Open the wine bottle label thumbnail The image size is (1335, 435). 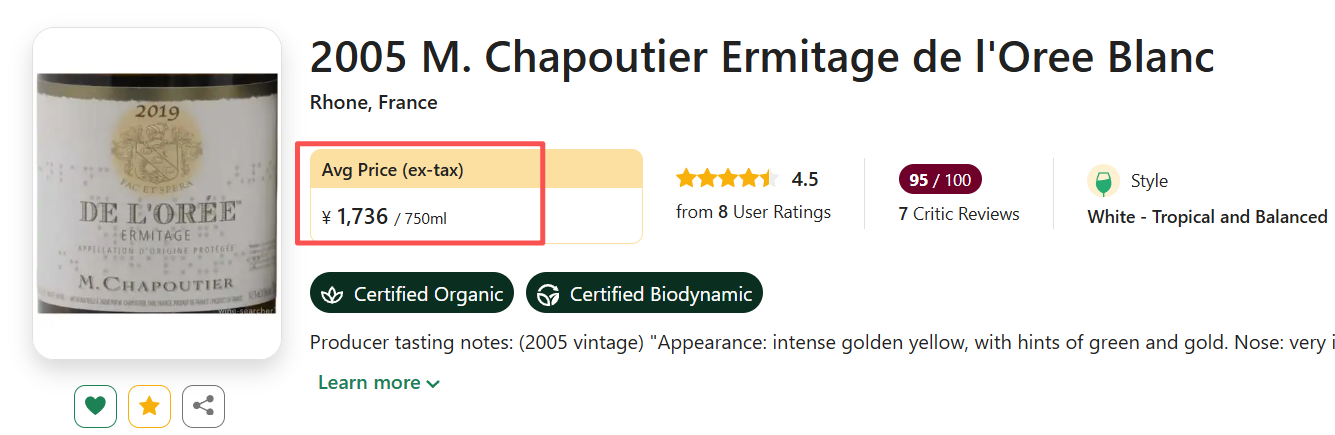point(157,193)
